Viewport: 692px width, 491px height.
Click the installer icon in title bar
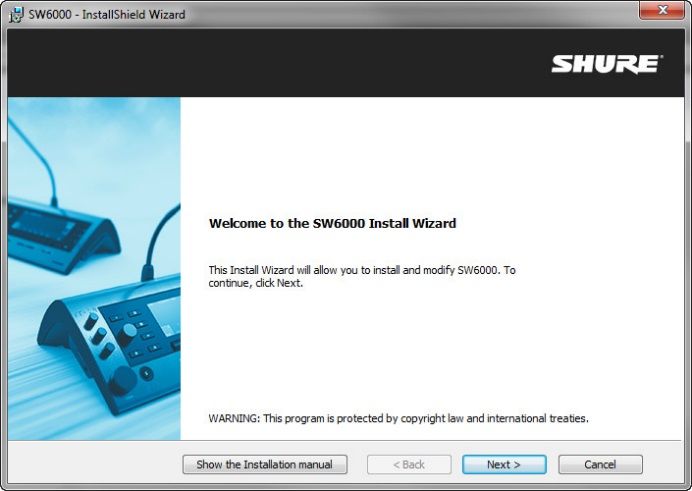pos(16,15)
